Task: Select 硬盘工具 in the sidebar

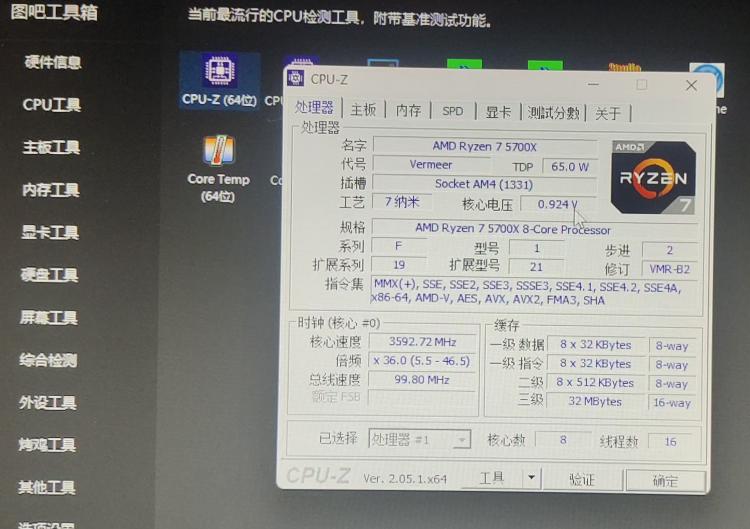Action: (x=49, y=275)
